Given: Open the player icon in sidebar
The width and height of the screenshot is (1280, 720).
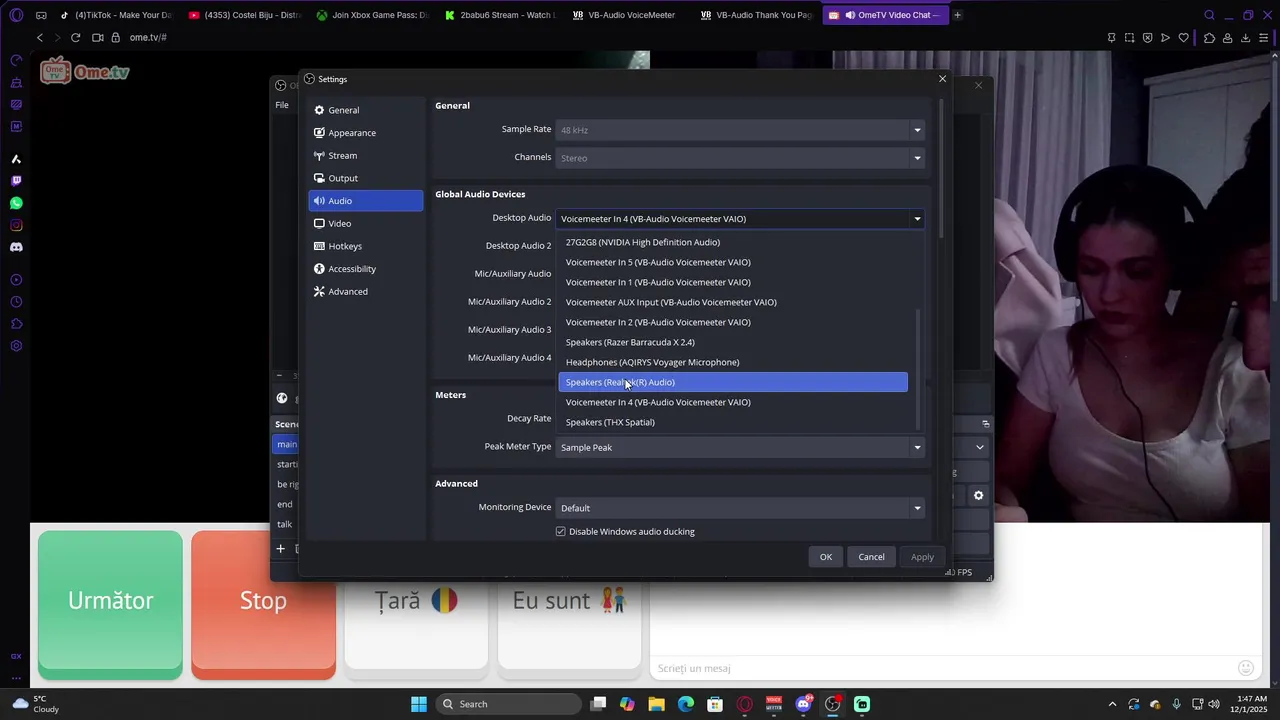Looking at the screenshot, I should (16, 280).
